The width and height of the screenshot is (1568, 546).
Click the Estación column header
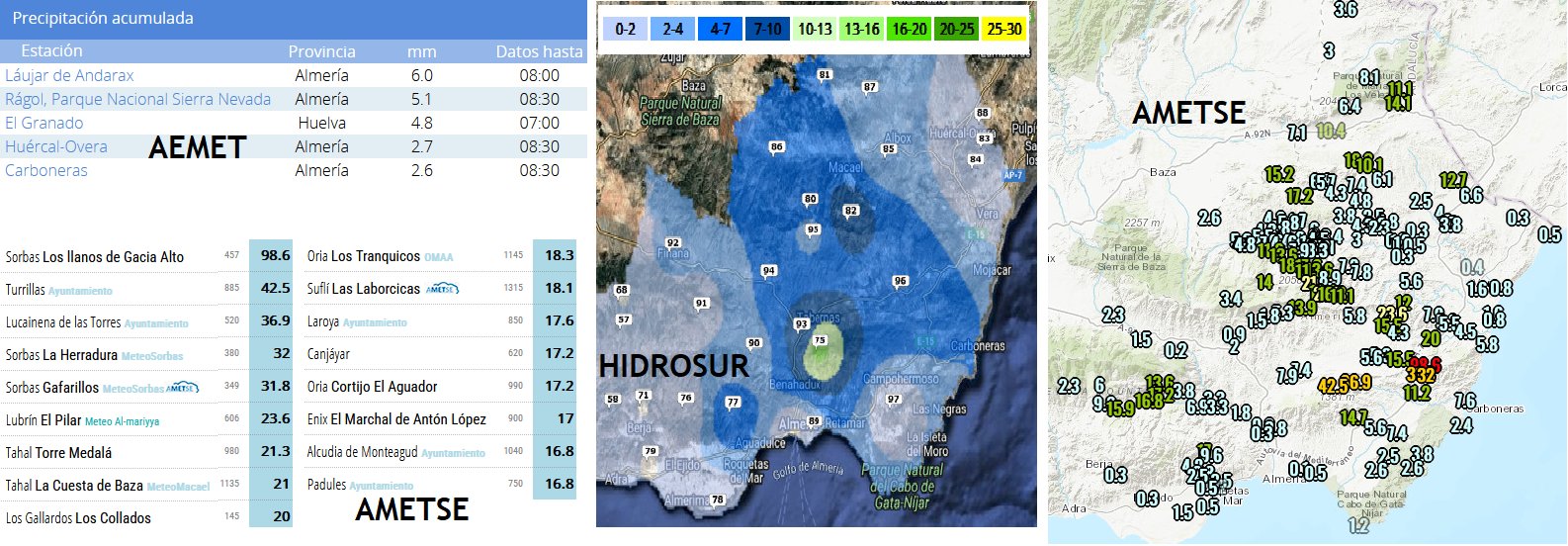click(51, 50)
